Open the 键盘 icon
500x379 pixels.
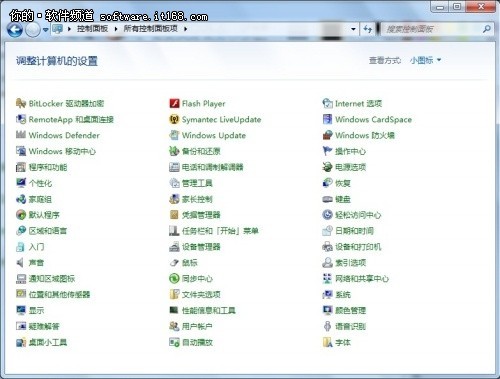click(328, 199)
